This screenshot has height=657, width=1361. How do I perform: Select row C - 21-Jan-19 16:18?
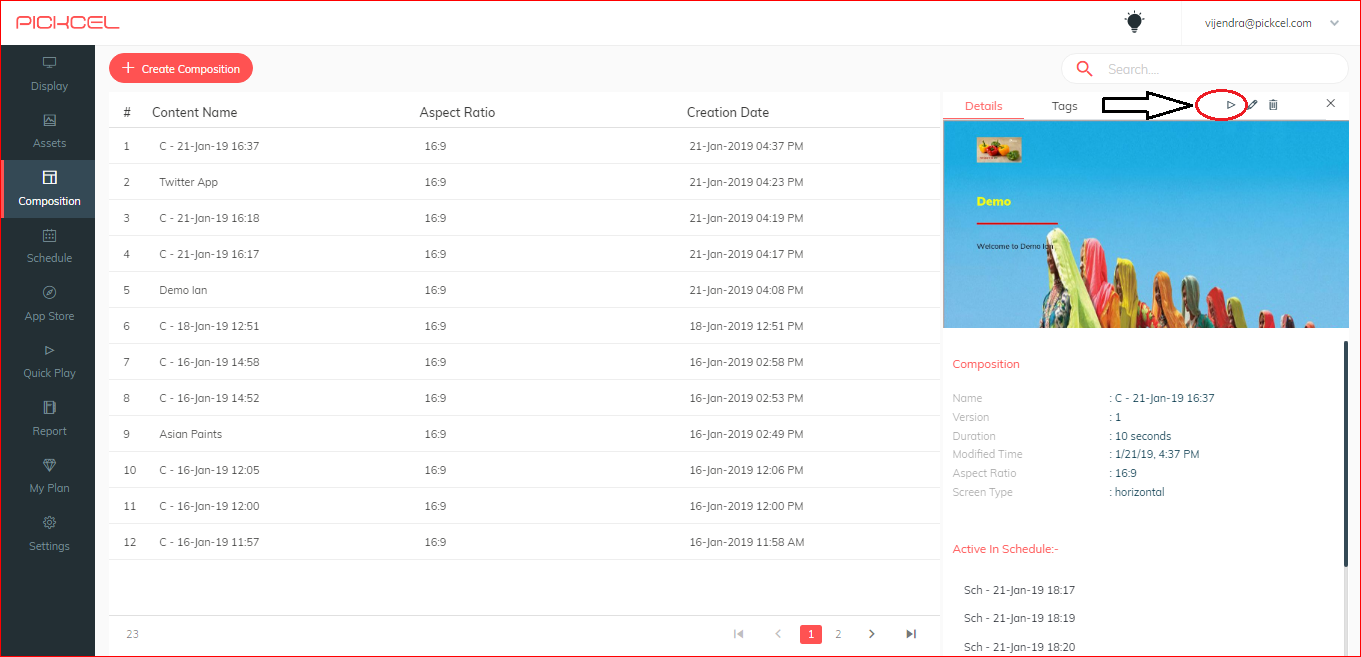tap(524, 218)
